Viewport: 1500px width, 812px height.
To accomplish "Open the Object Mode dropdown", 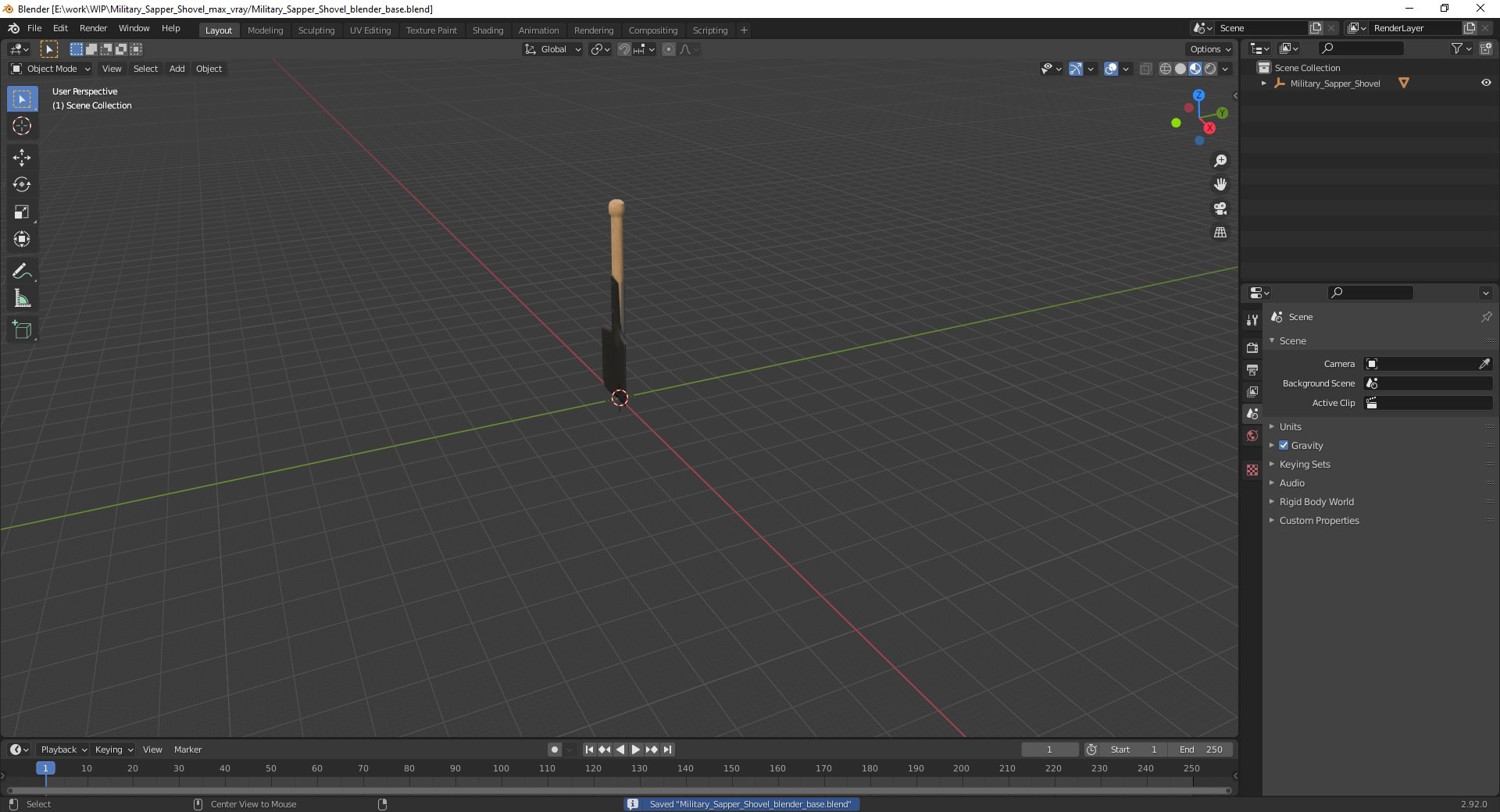I will point(51,69).
